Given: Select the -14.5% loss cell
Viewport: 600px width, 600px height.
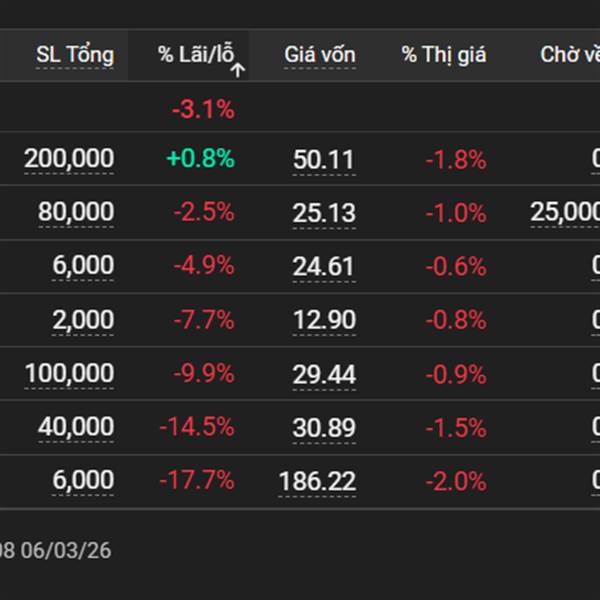Looking at the screenshot, I should 197,428.
